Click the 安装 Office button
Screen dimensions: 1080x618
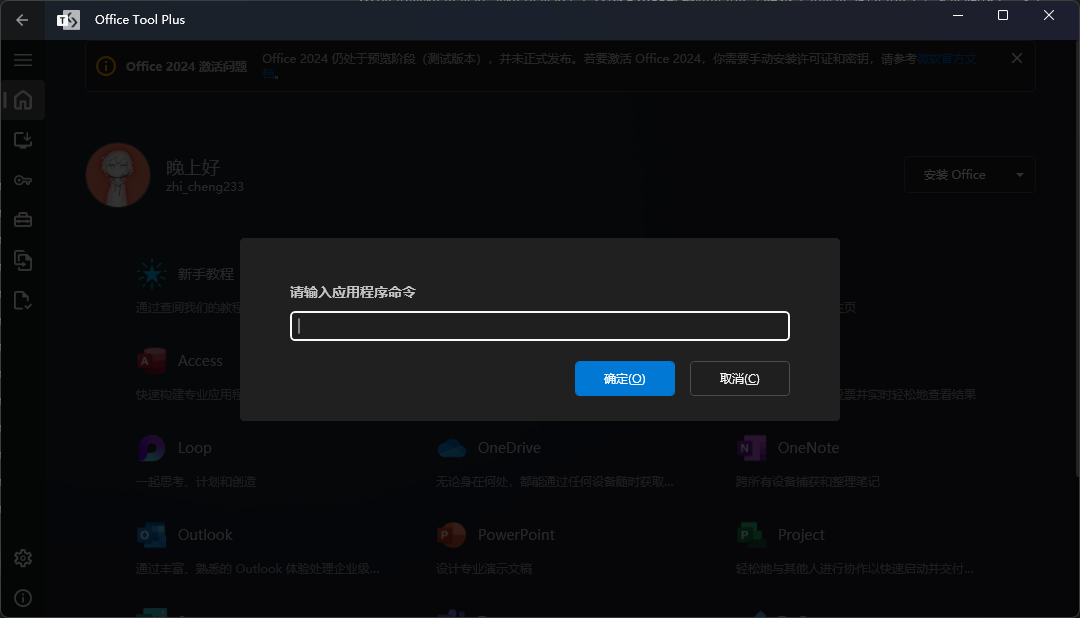coord(955,175)
